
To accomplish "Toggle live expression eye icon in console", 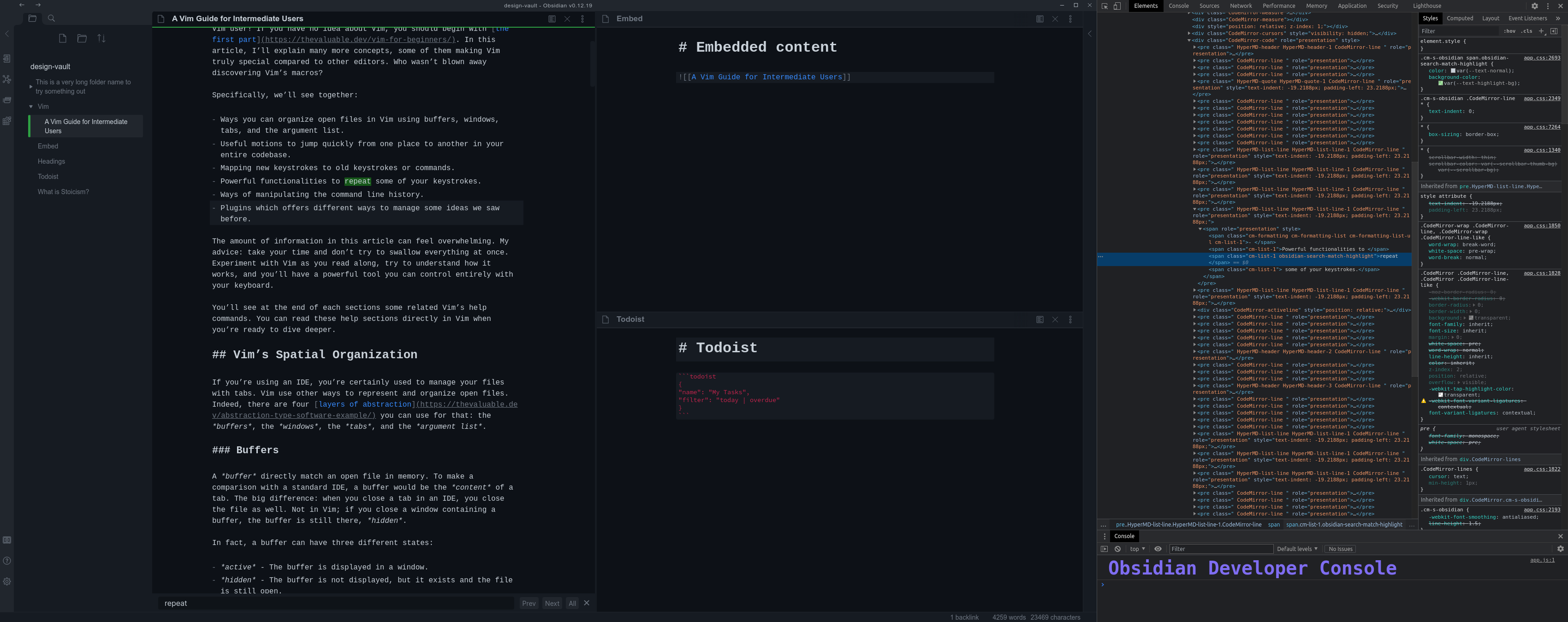I will coord(1158,549).
